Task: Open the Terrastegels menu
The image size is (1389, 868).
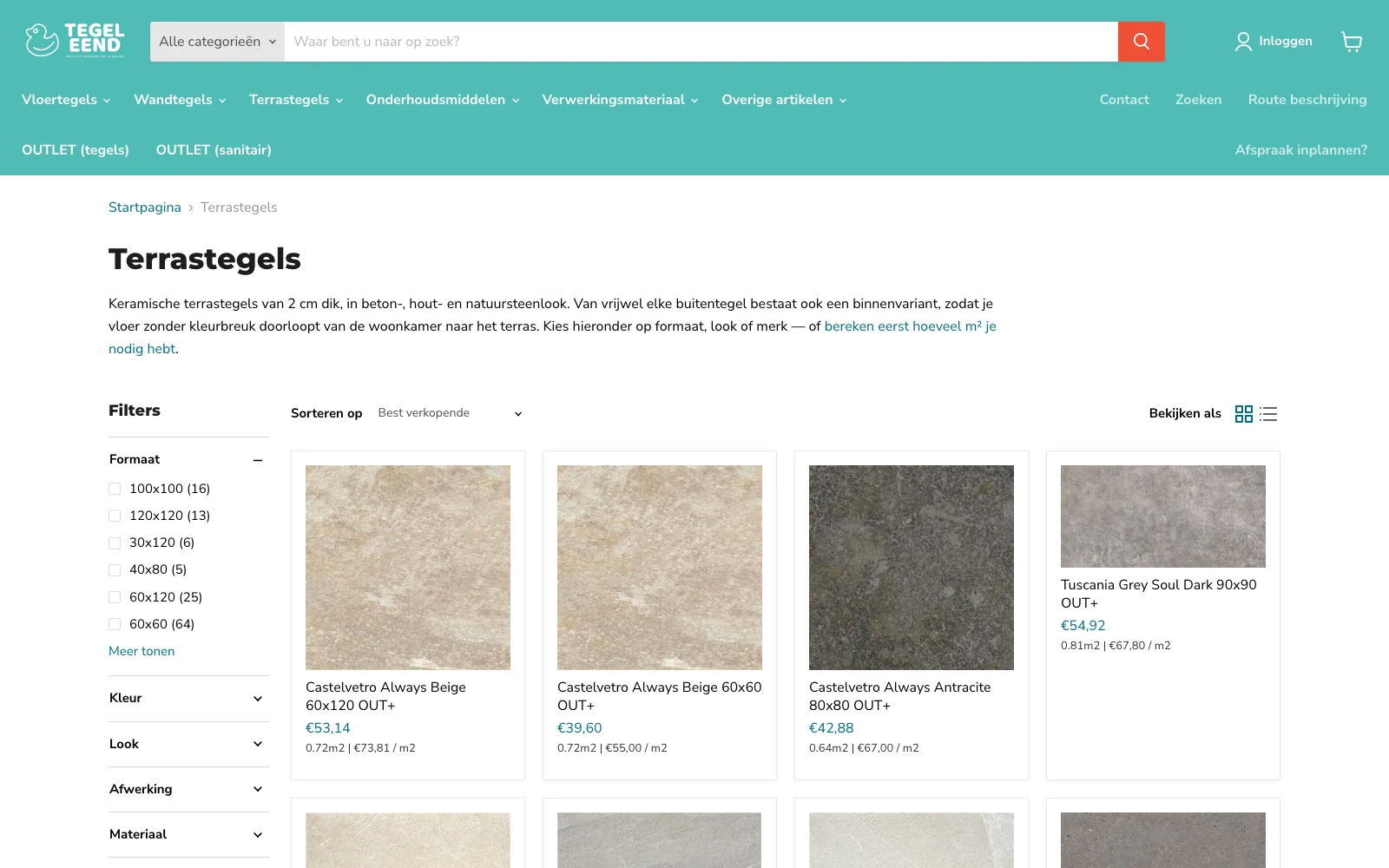Action: click(x=296, y=100)
